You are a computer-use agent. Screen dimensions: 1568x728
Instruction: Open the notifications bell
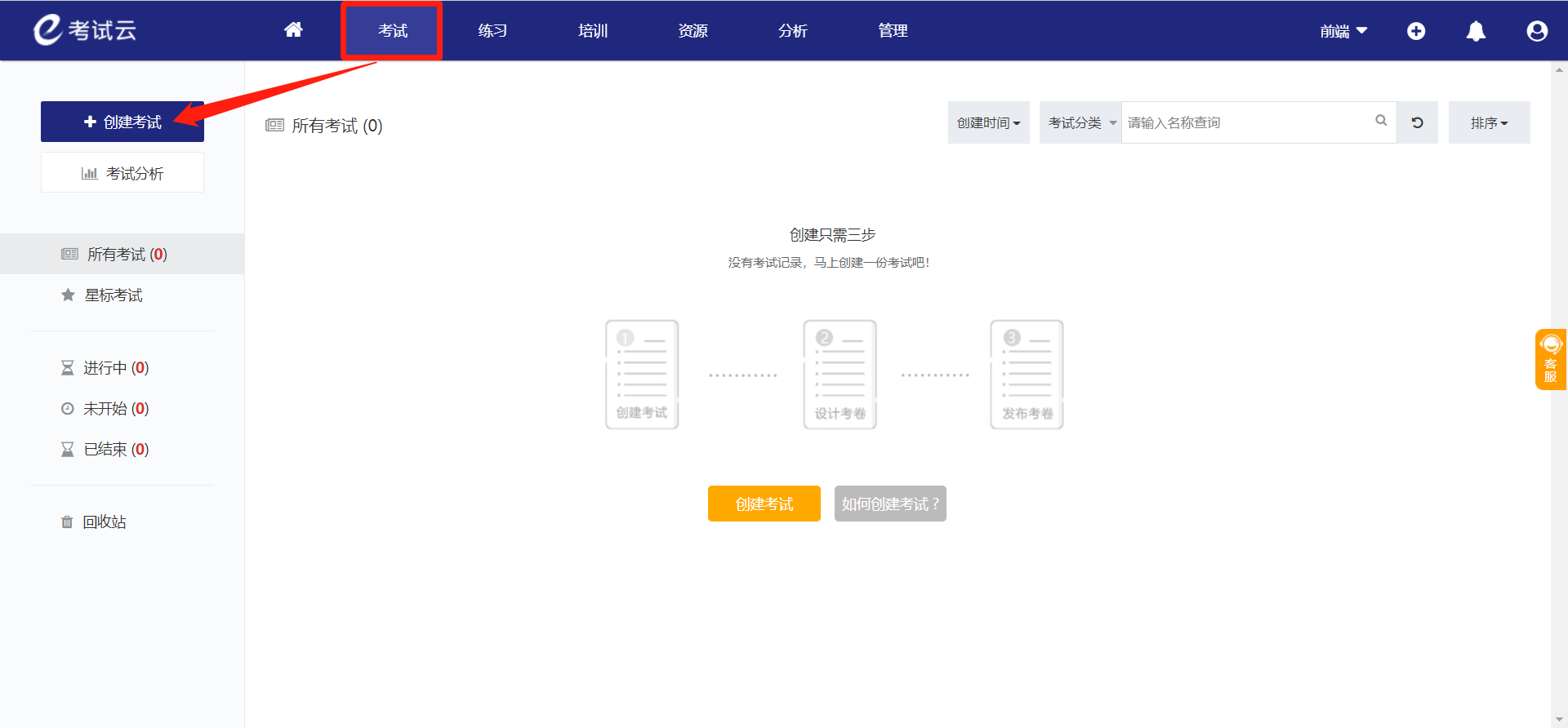(x=1476, y=31)
